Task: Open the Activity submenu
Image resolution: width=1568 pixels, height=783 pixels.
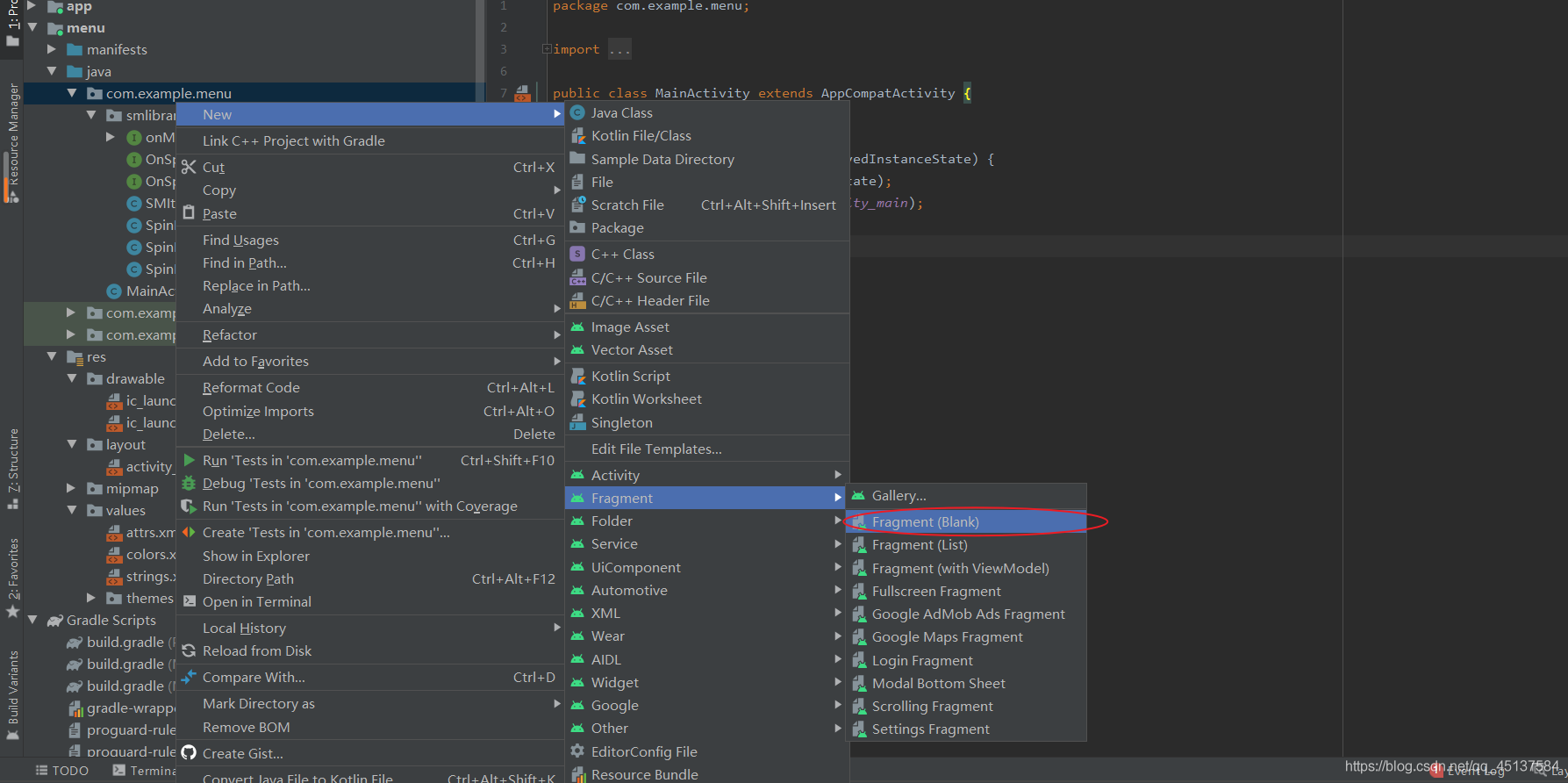Action: click(x=707, y=475)
